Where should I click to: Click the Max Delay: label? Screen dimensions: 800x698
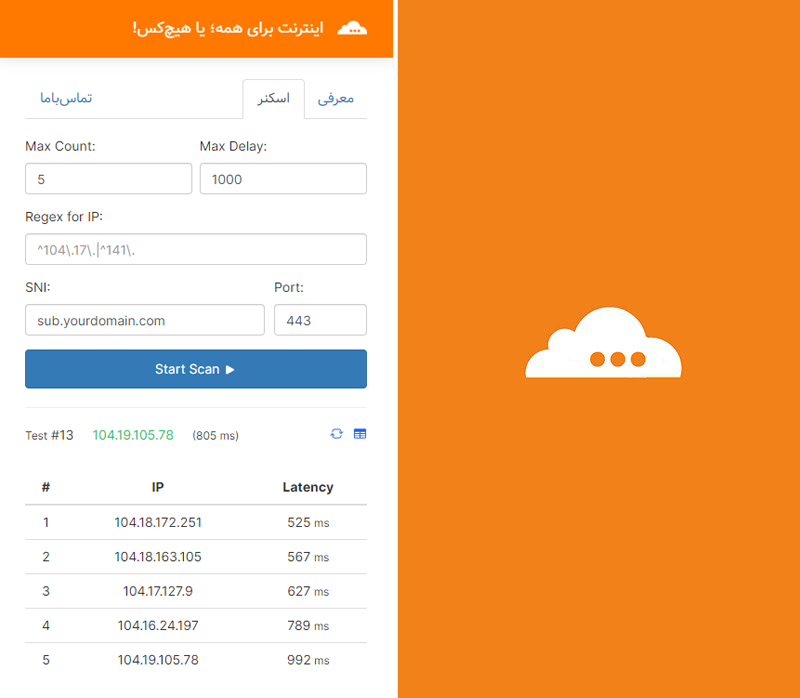tap(233, 146)
